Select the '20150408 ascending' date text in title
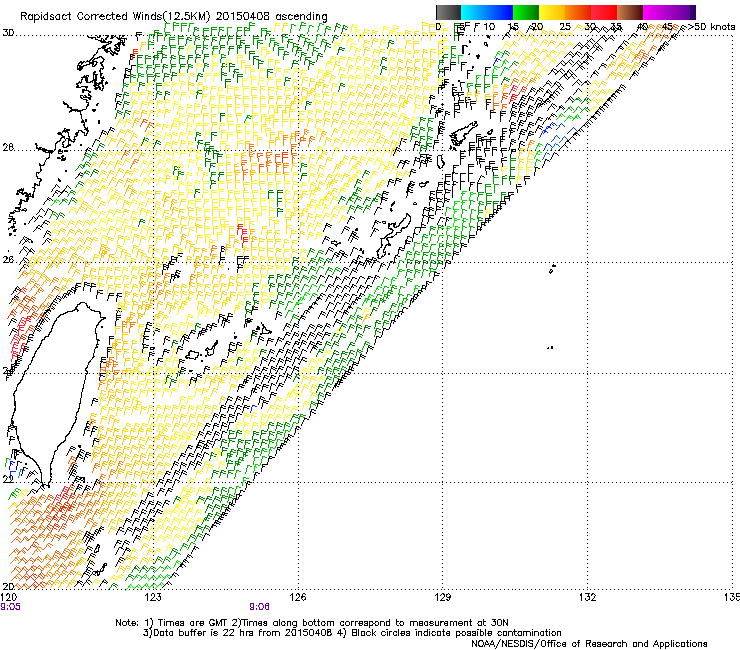 coord(271,17)
